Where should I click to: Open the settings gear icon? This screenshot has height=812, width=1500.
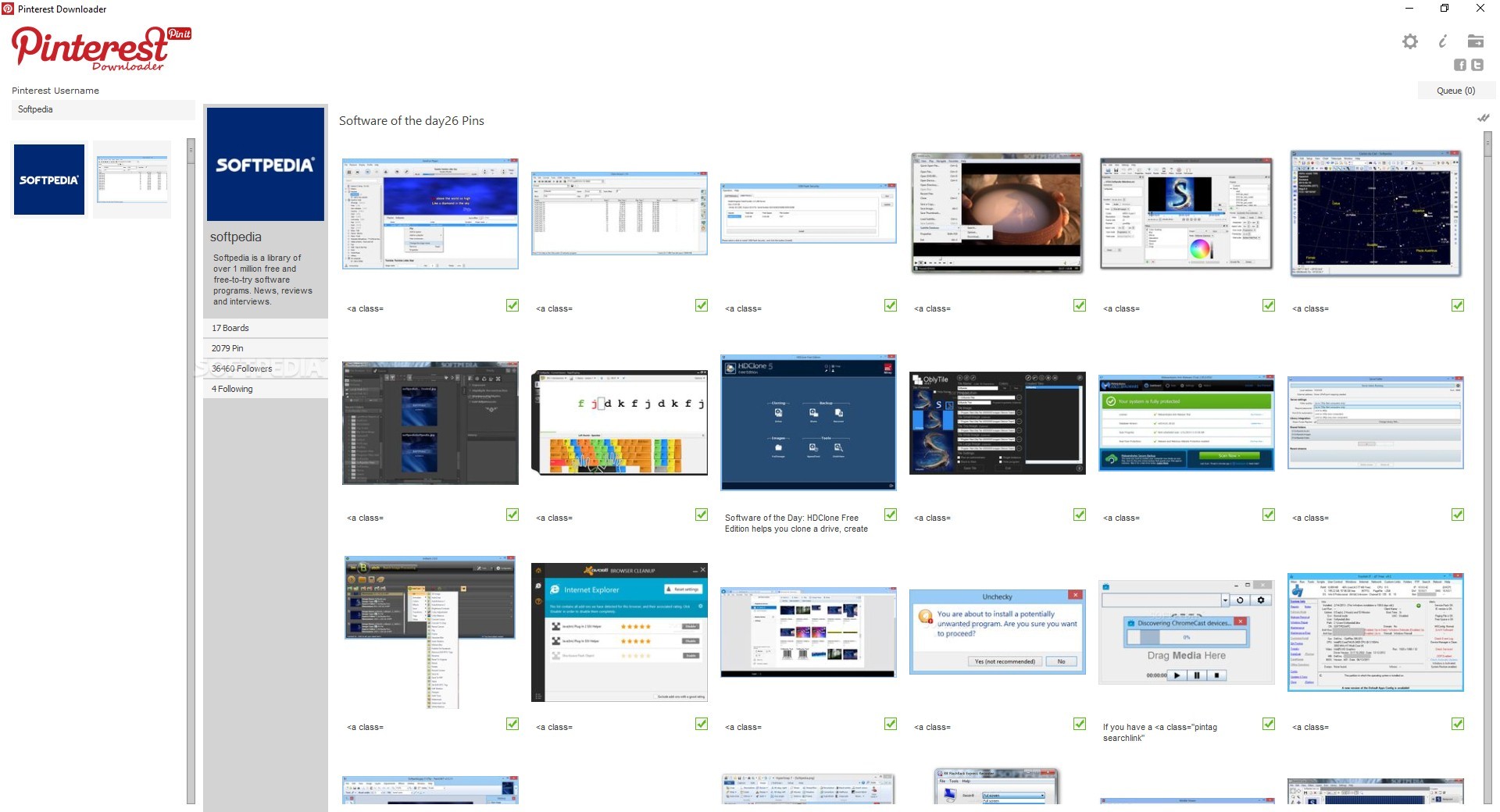click(x=1409, y=41)
